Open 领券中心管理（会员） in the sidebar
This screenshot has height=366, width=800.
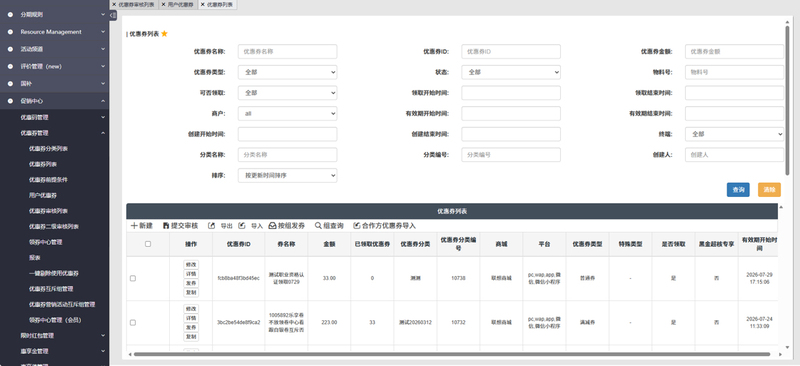click(55, 320)
